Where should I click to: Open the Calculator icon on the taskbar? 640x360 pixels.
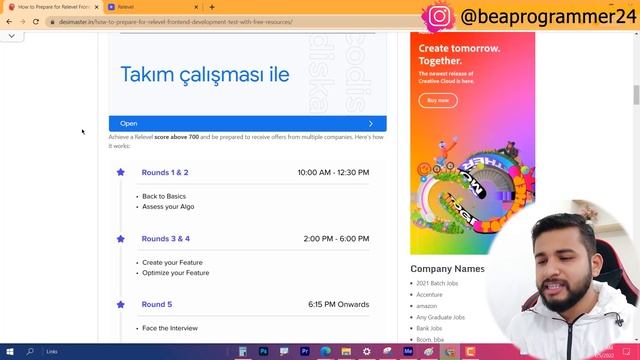pos(243,351)
